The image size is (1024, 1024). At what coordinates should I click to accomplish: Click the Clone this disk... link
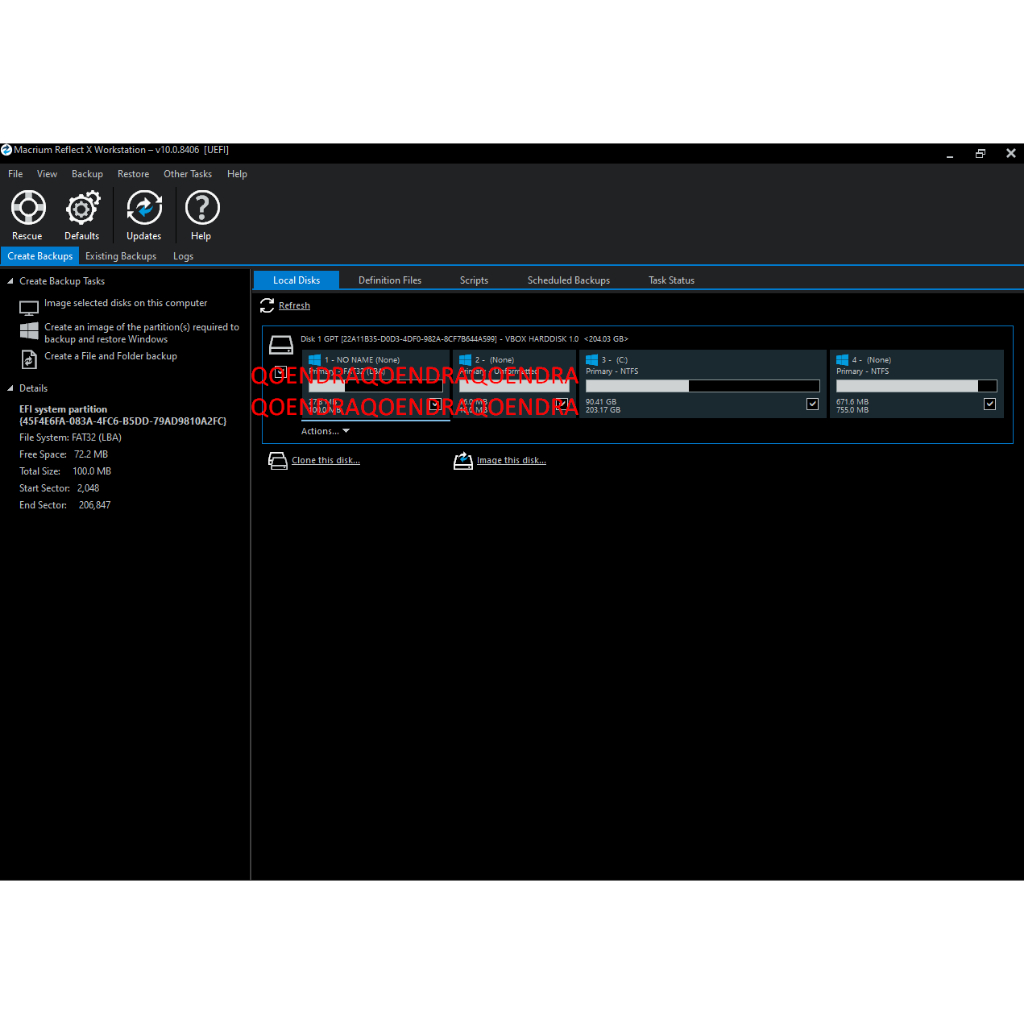tap(325, 460)
